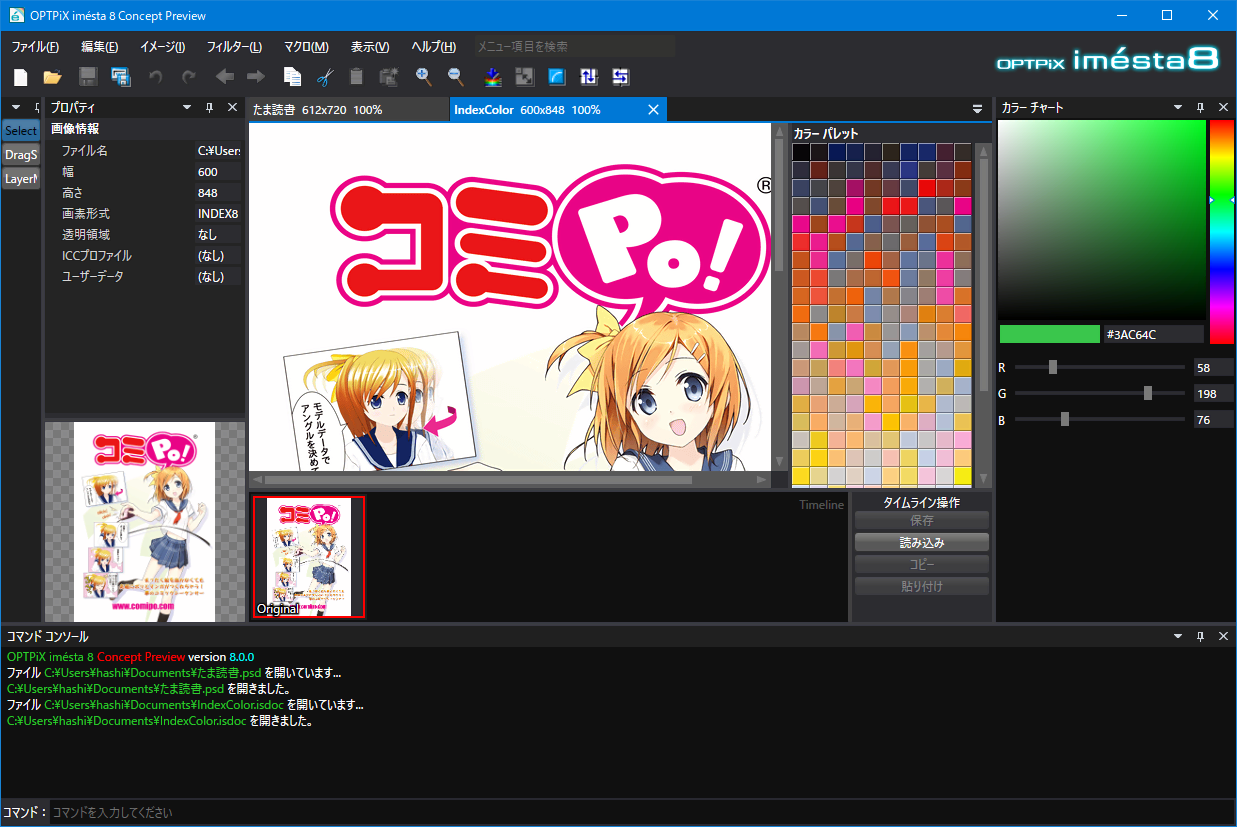The height and width of the screenshot is (827, 1237).
Task: Click the rainbow hue strip
Action: coord(1221,232)
